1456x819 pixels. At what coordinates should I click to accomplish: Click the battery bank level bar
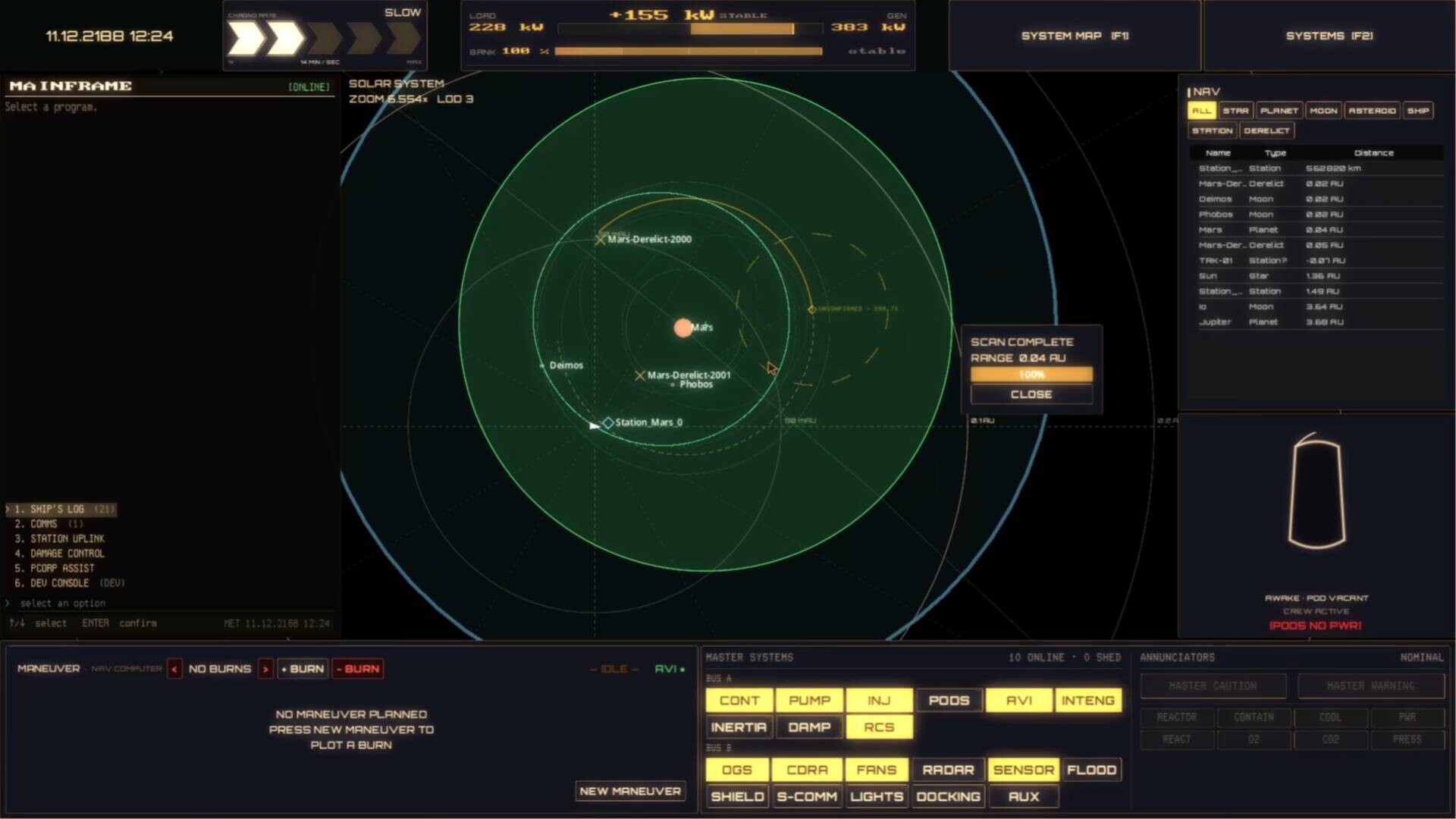[689, 52]
